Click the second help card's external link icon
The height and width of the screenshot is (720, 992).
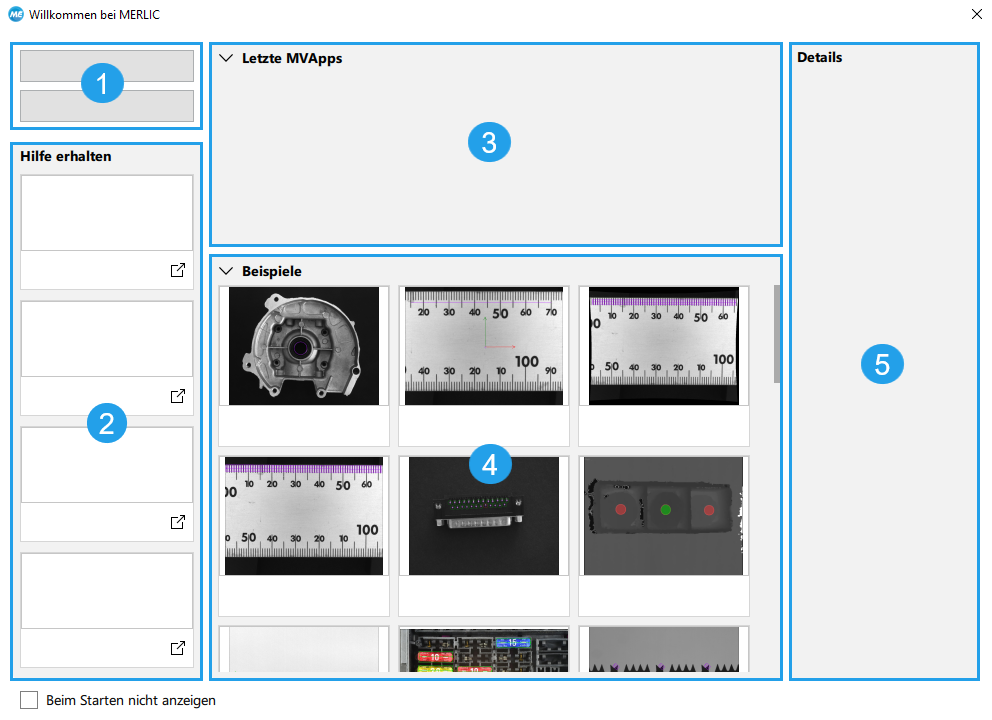pyautogui.click(x=177, y=396)
